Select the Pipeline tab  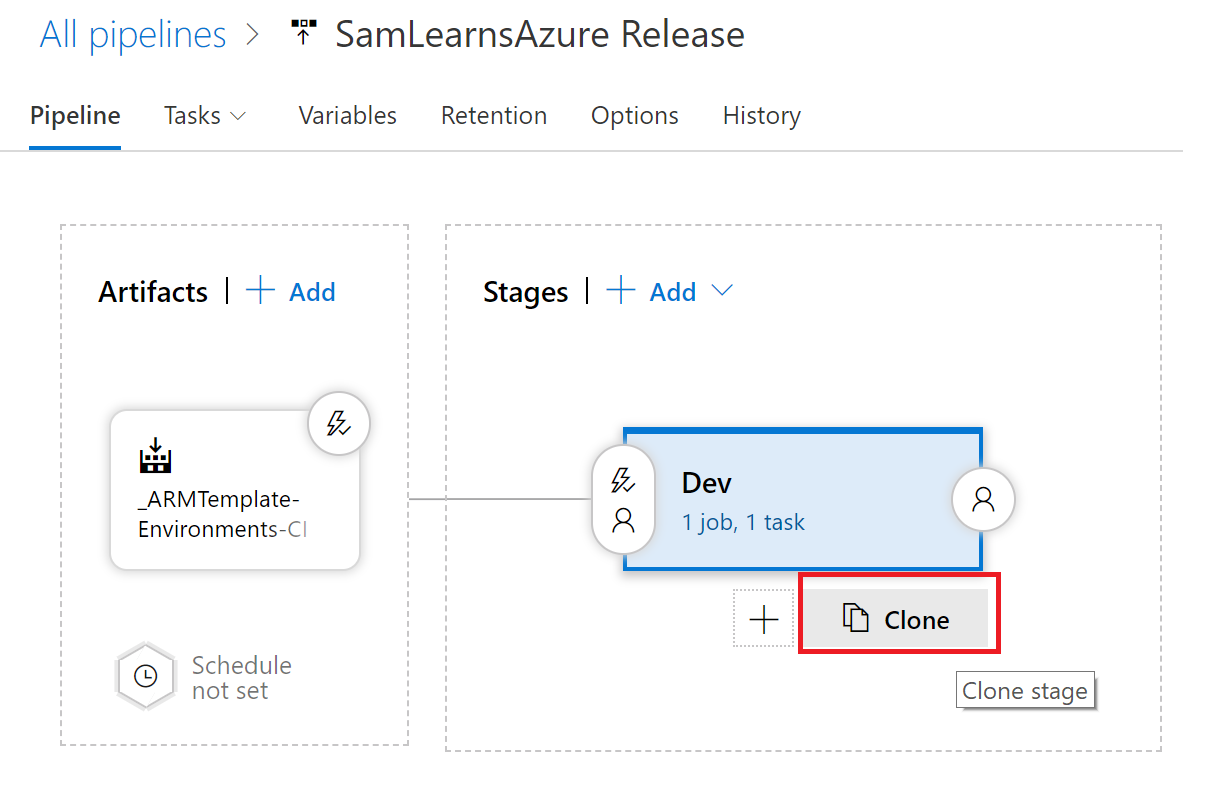tap(75, 116)
